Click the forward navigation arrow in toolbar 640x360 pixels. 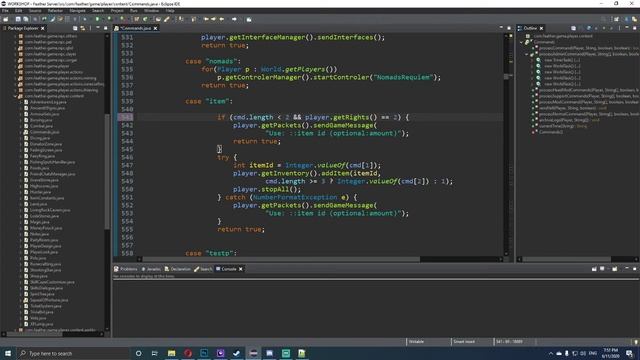(x=234, y=19)
